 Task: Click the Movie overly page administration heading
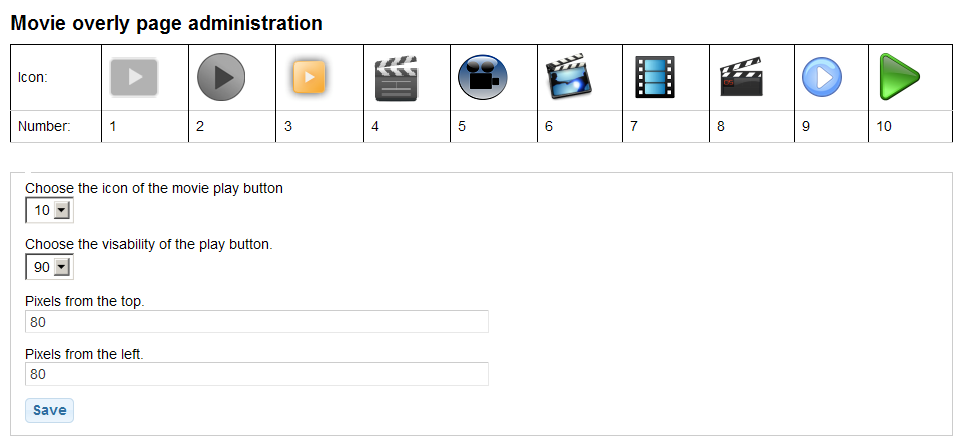167,23
